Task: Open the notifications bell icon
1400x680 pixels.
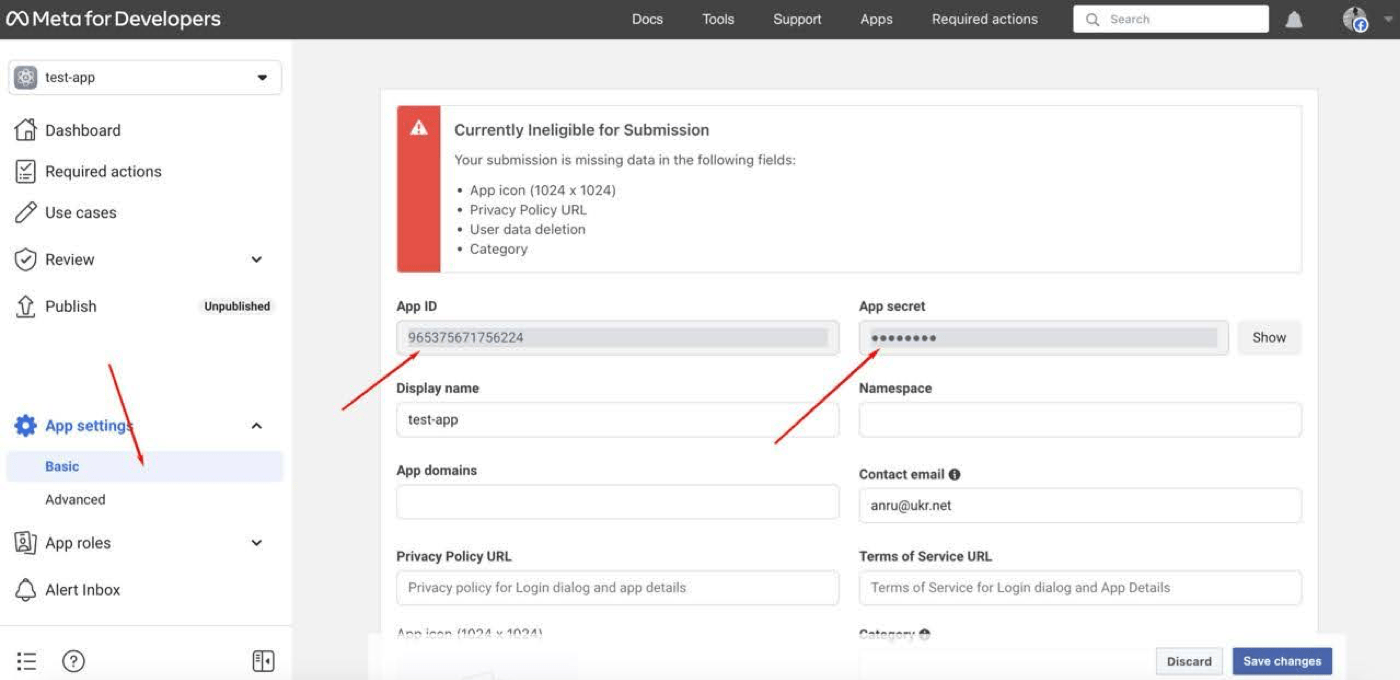Action: click(1294, 19)
